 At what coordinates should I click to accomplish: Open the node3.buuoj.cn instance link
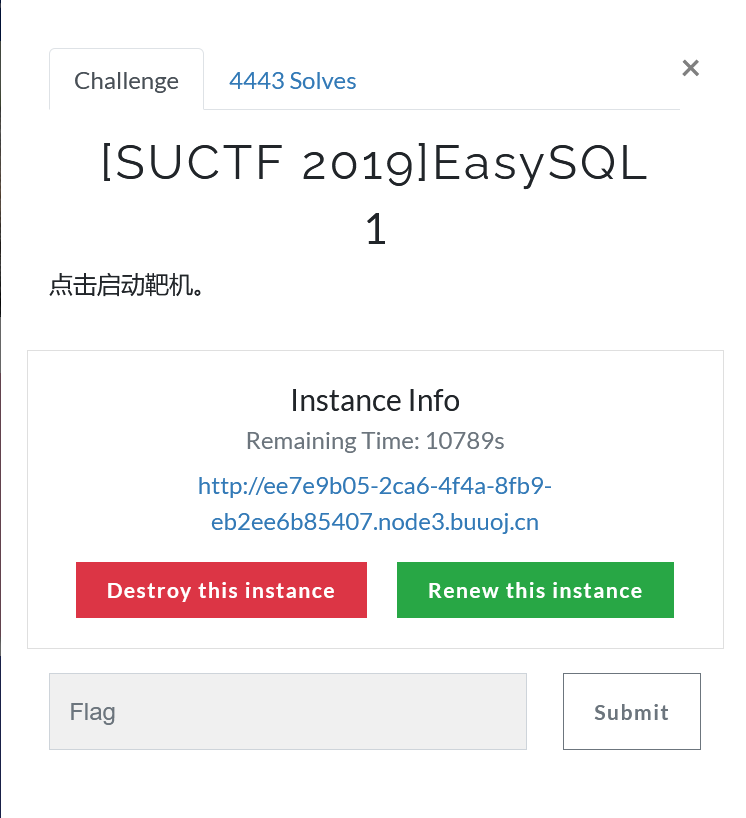pos(374,505)
